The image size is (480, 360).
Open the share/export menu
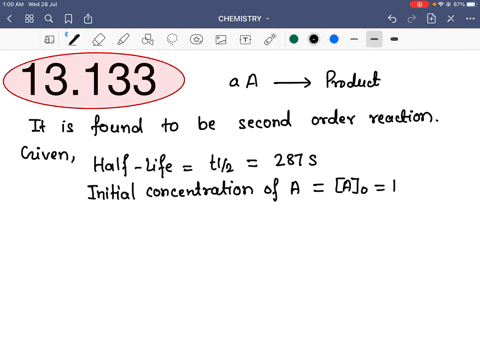pyautogui.click(x=88, y=19)
